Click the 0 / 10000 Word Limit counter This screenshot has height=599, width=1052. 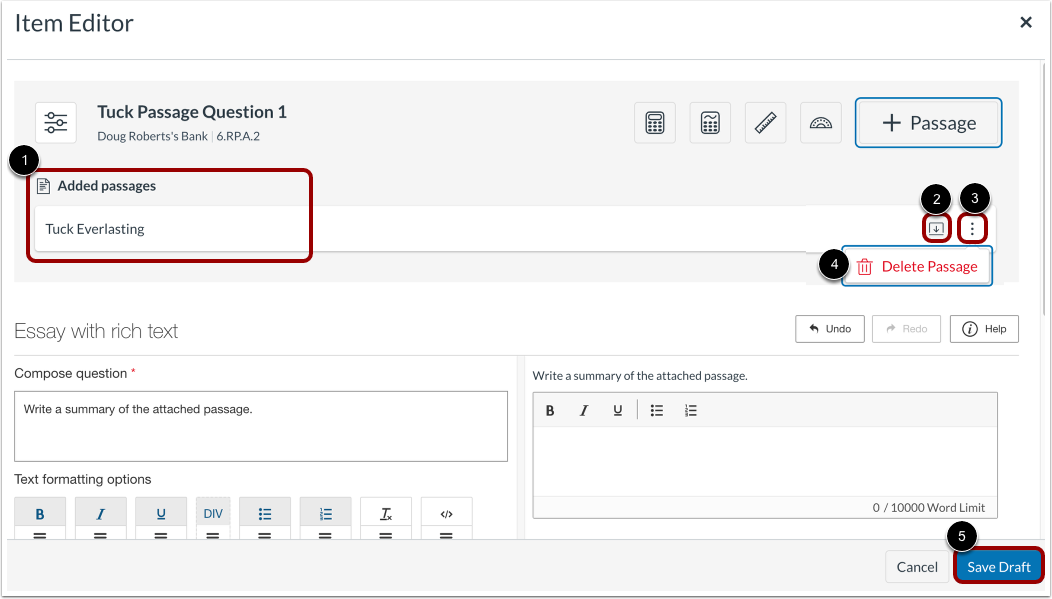929,508
